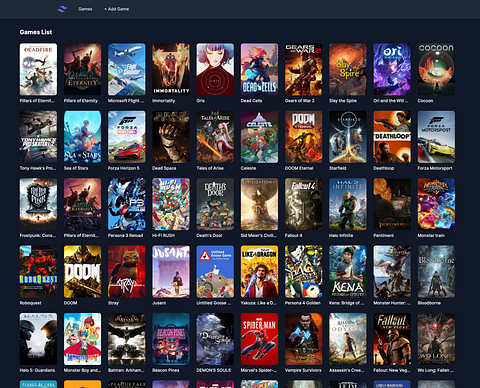This screenshot has height=388, width=480.
Task: Open the Slay the Spire cover
Action: coord(348,69)
